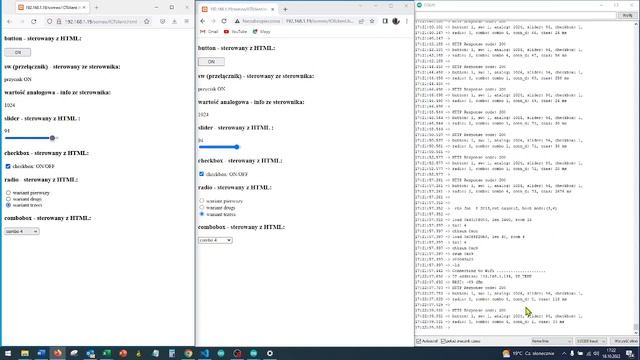Open the Firefox downloads arrow icon

click(x=174, y=21)
